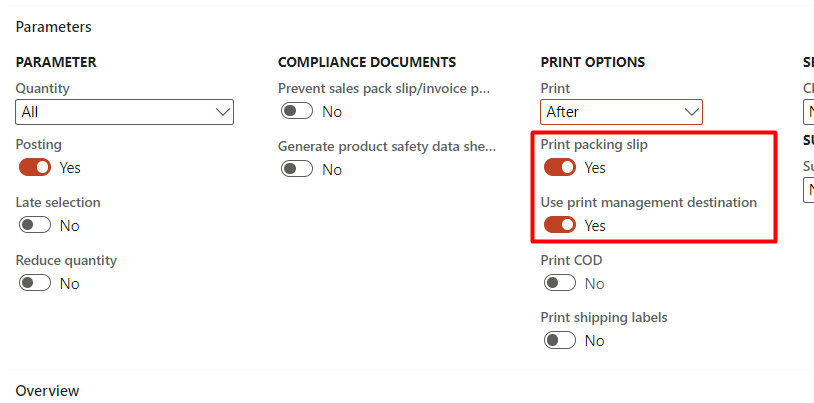Image resolution: width=814 pixels, height=403 pixels.
Task: Click the cut-off field right of Print packing slip
Action: [x=808, y=190]
